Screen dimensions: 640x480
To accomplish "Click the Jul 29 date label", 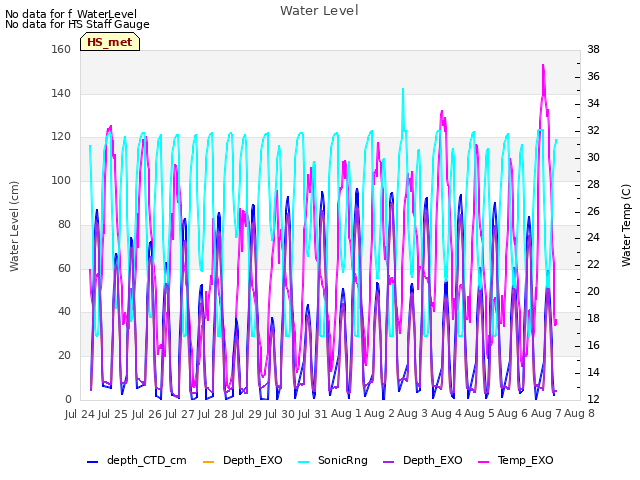I will 246,414.
